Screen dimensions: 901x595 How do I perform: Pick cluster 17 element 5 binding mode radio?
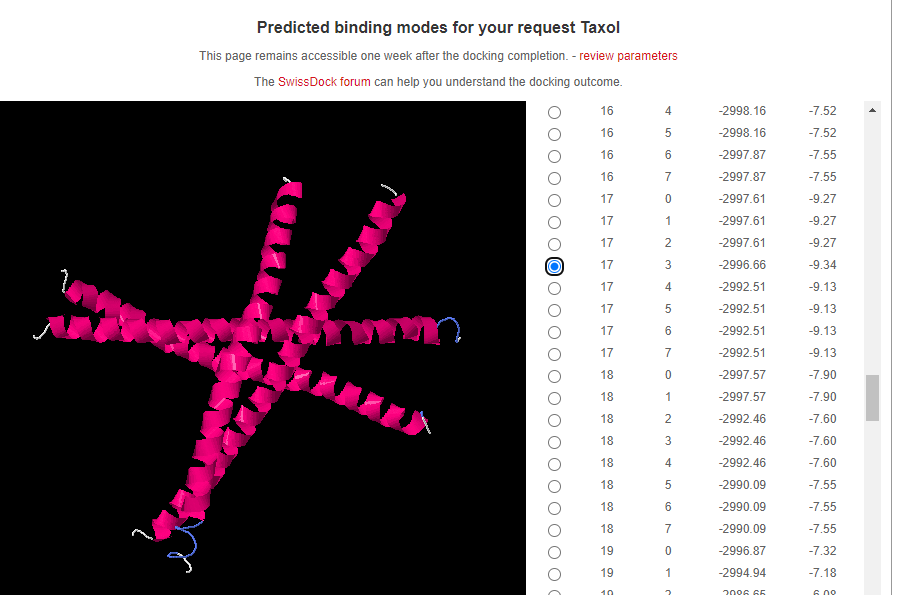point(555,310)
